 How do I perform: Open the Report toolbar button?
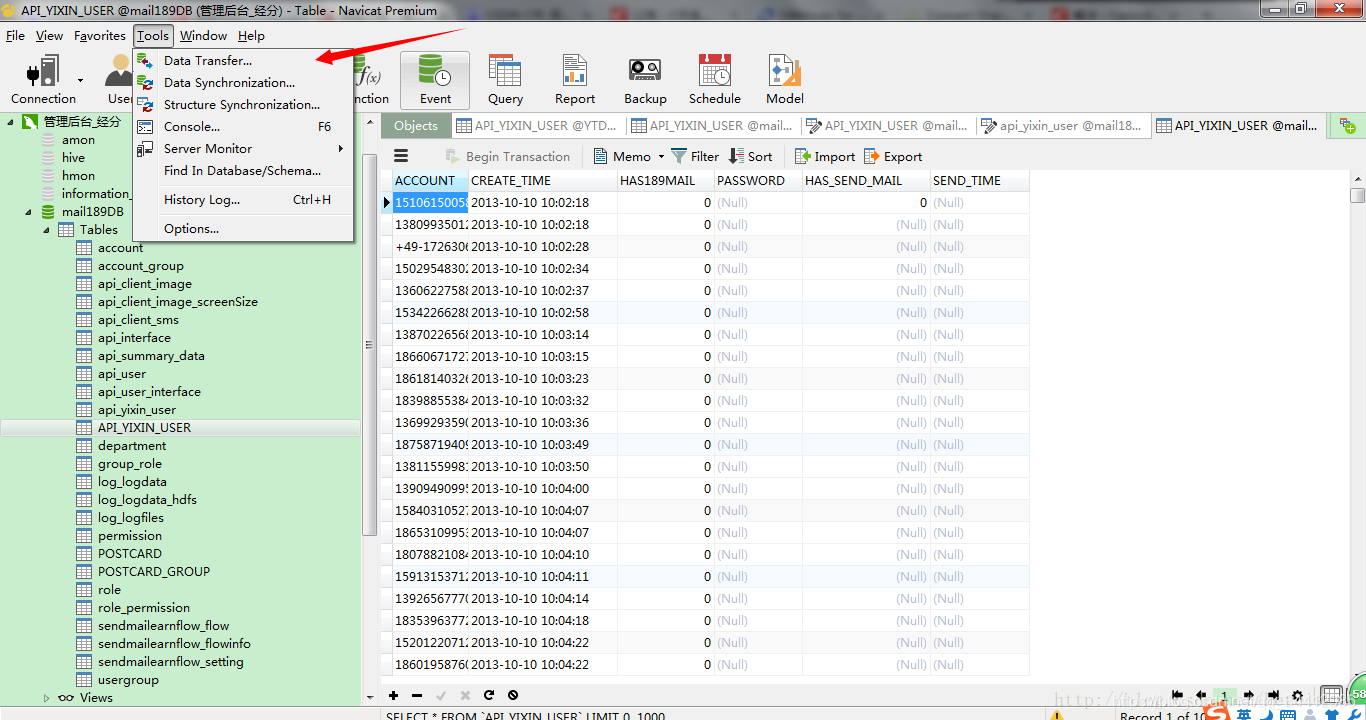click(575, 80)
